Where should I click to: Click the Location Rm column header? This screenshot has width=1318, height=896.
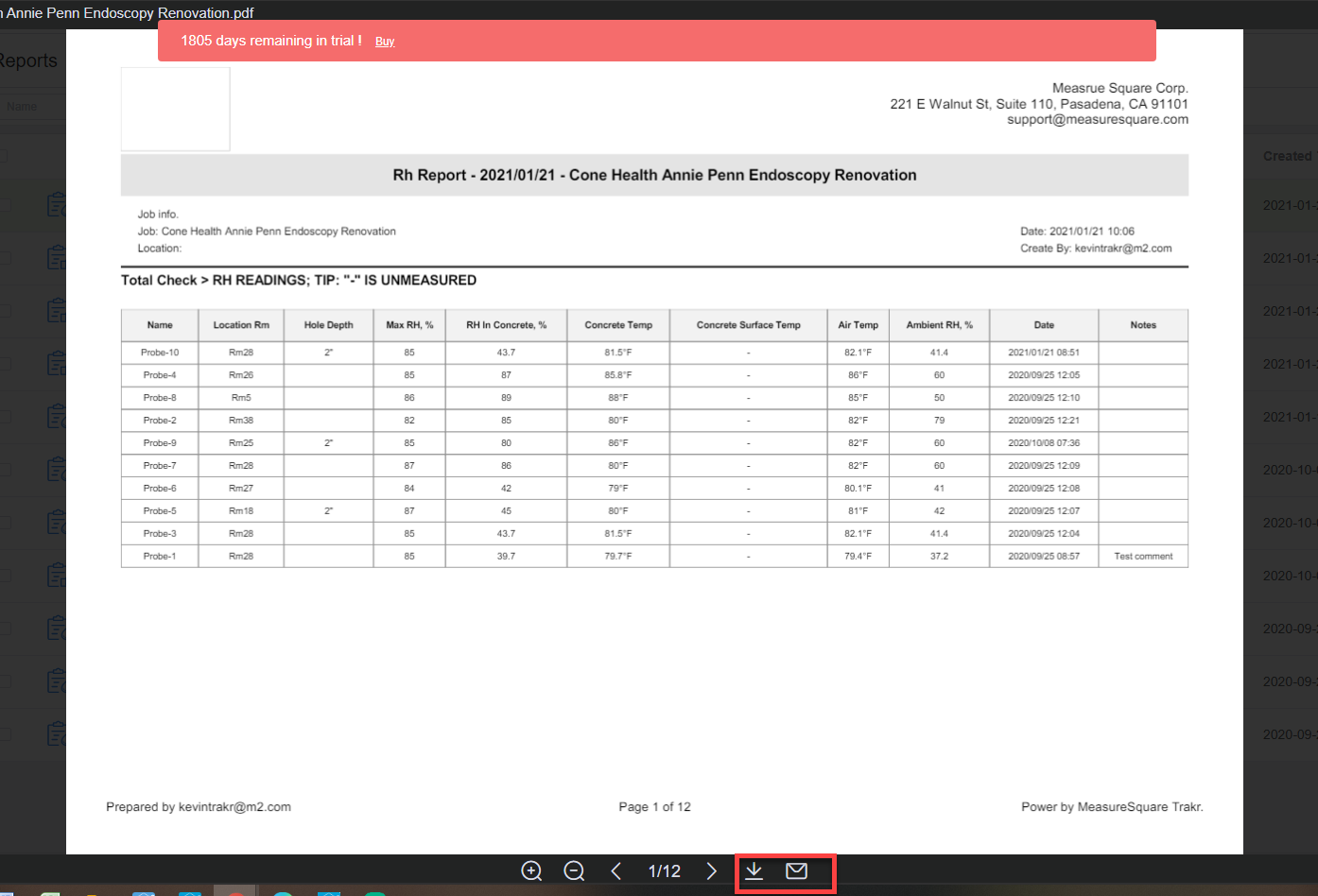(241, 325)
